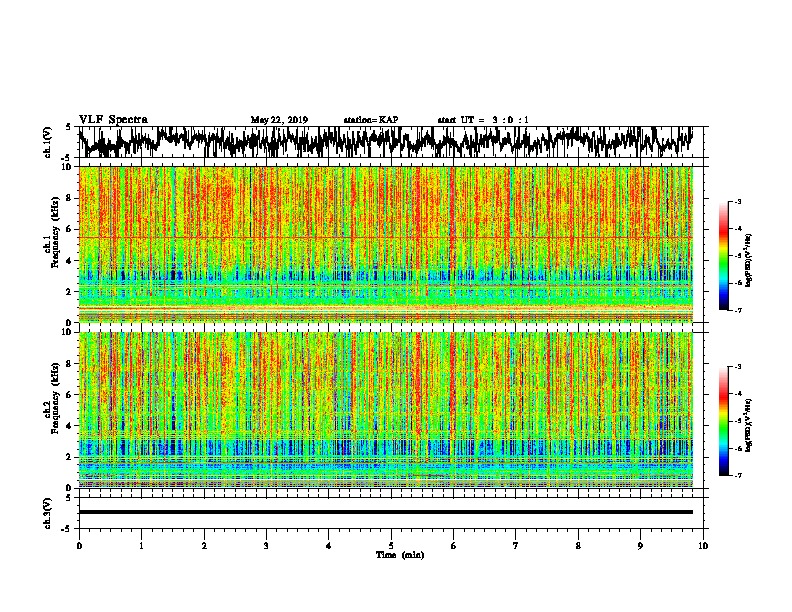Click the "8" minute time axis label

[578, 546]
